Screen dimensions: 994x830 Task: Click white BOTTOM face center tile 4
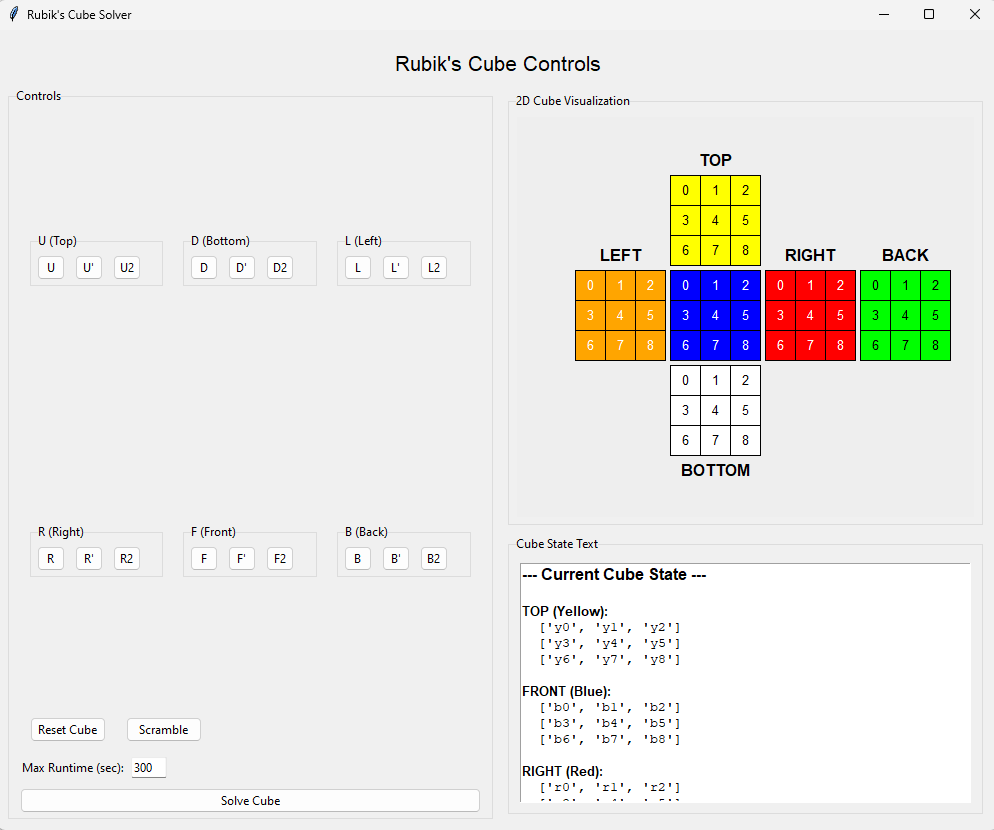715,410
